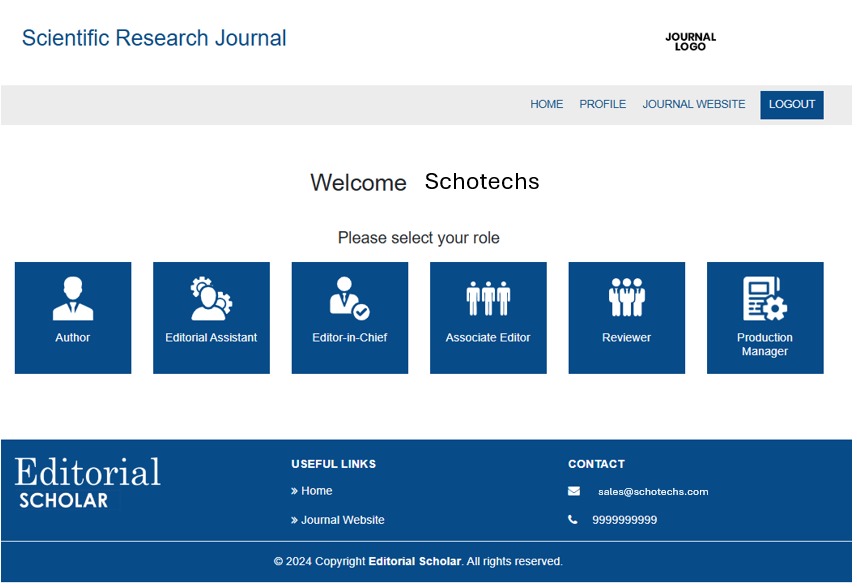Pick the Editor-in-Chief checkmark icon

(349, 299)
